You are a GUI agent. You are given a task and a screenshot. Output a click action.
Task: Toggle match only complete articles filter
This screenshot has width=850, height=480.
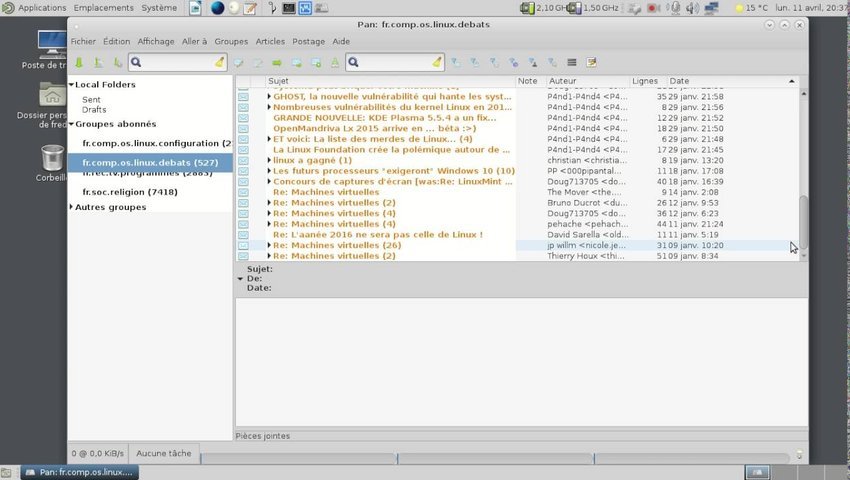(513, 63)
